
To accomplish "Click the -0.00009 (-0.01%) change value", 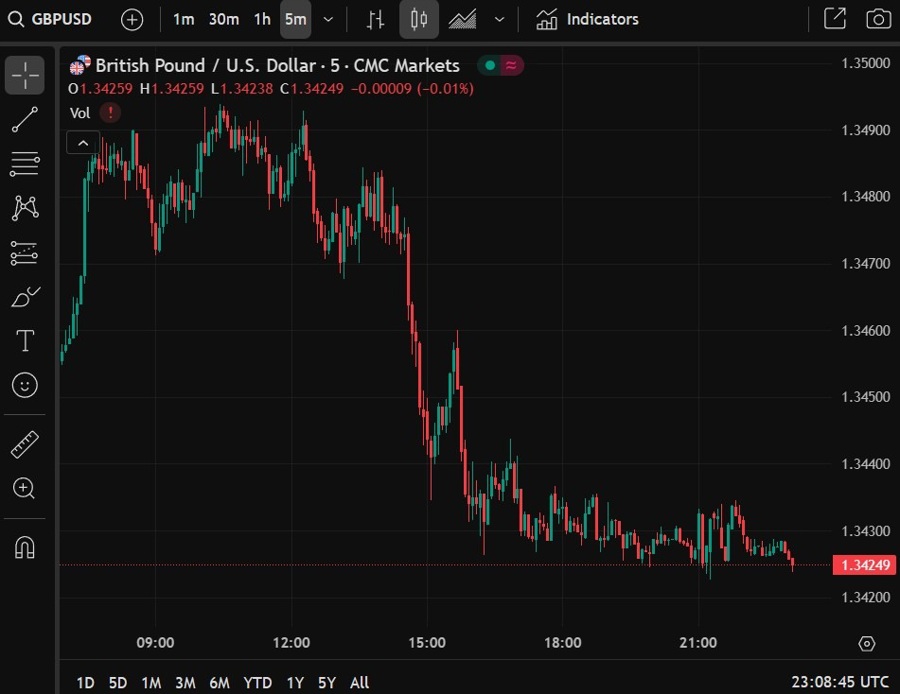I will 412,89.
